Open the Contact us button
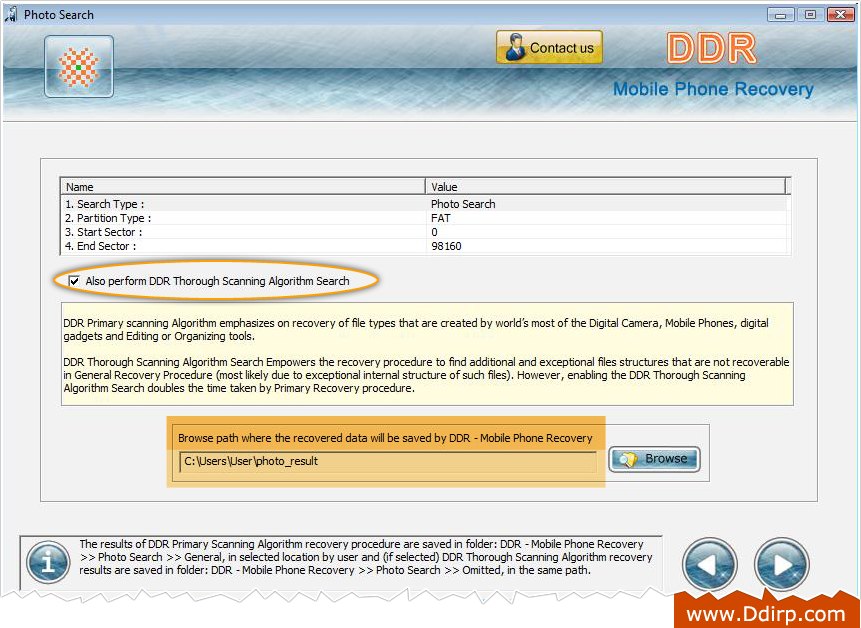This screenshot has width=861, height=628. click(549, 47)
